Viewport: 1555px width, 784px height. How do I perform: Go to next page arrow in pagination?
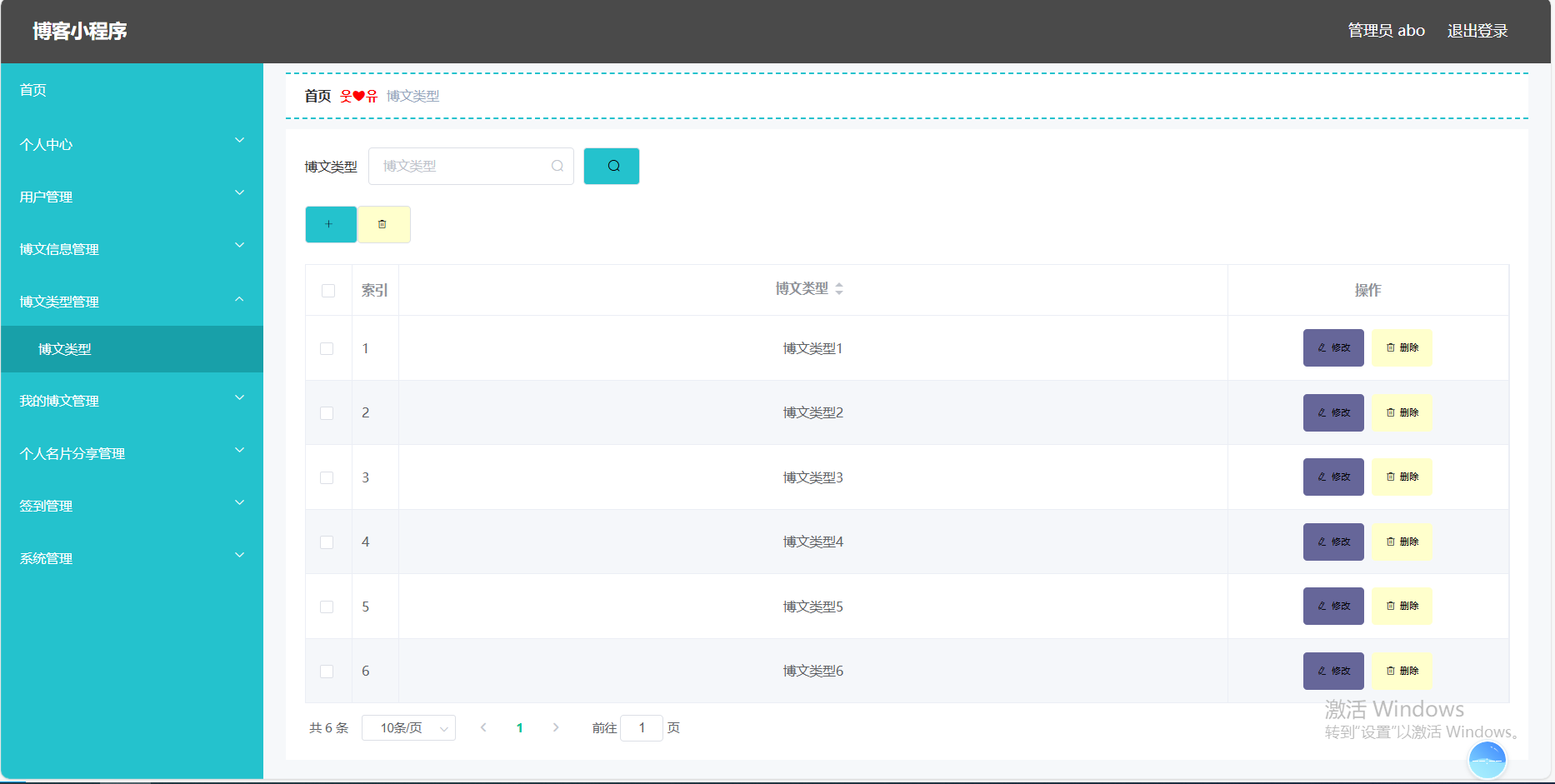click(x=556, y=727)
